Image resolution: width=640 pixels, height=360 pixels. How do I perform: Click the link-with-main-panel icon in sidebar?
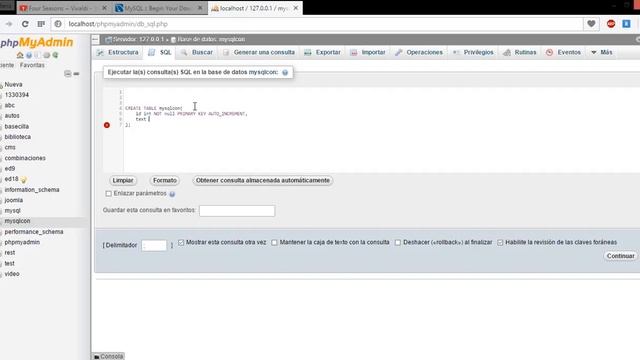pos(76,74)
